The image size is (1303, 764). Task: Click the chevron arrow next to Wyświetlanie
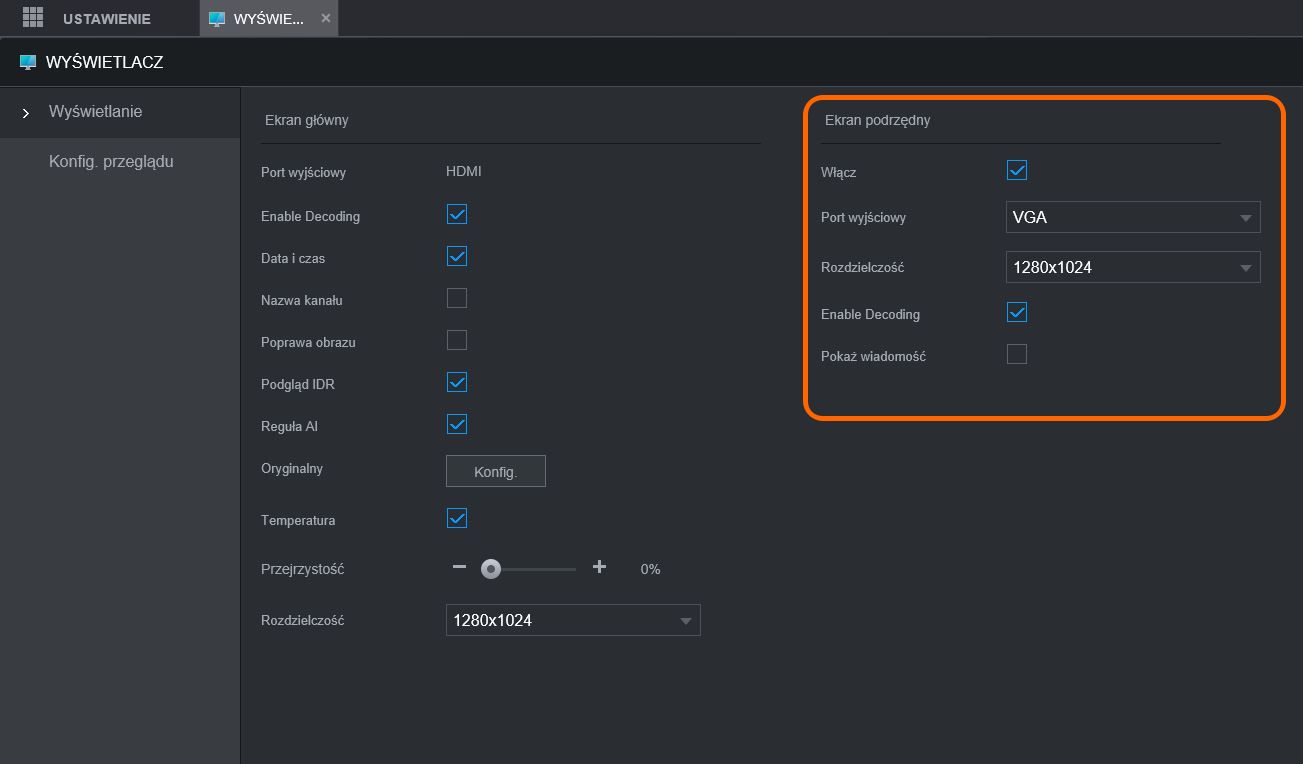26,113
